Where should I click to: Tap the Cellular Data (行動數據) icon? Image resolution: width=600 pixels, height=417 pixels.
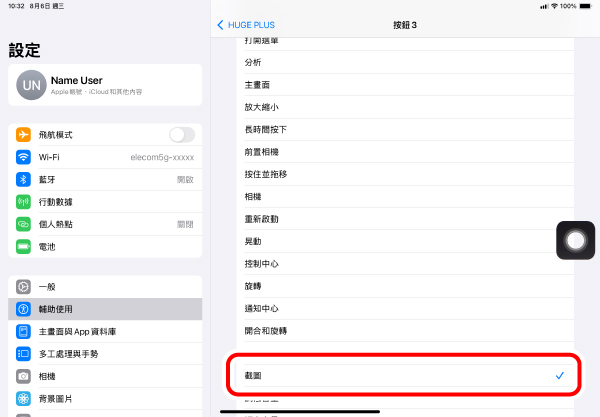(24, 202)
